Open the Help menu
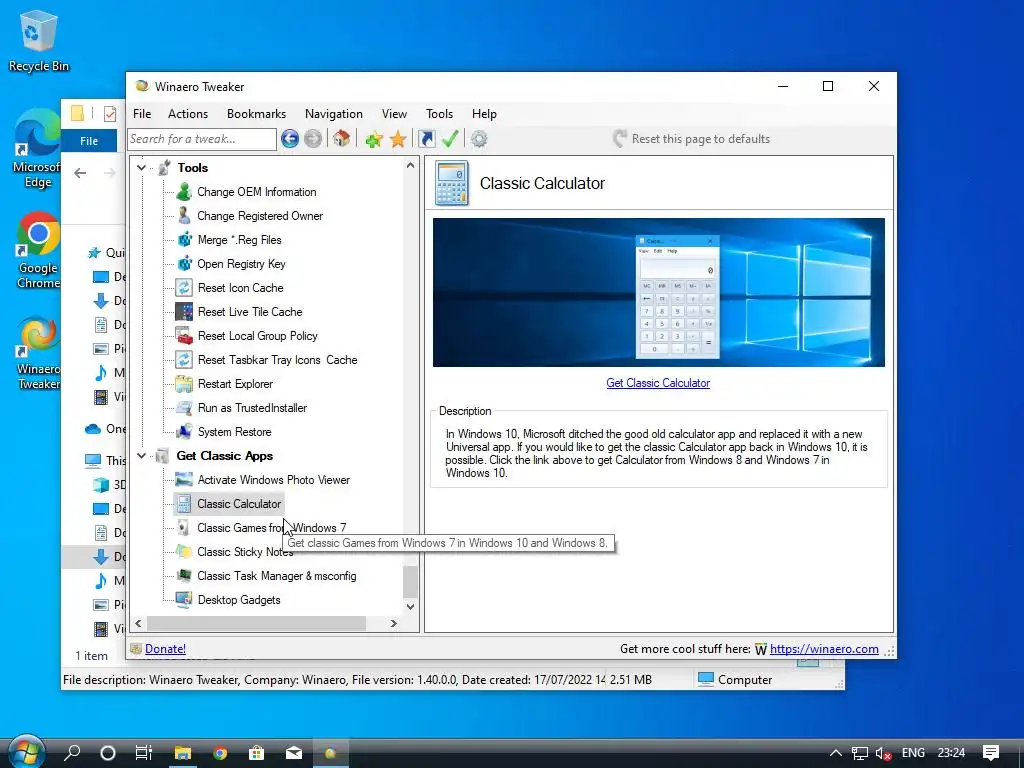This screenshot has width=1024, height=768. (x=485, y=114)
